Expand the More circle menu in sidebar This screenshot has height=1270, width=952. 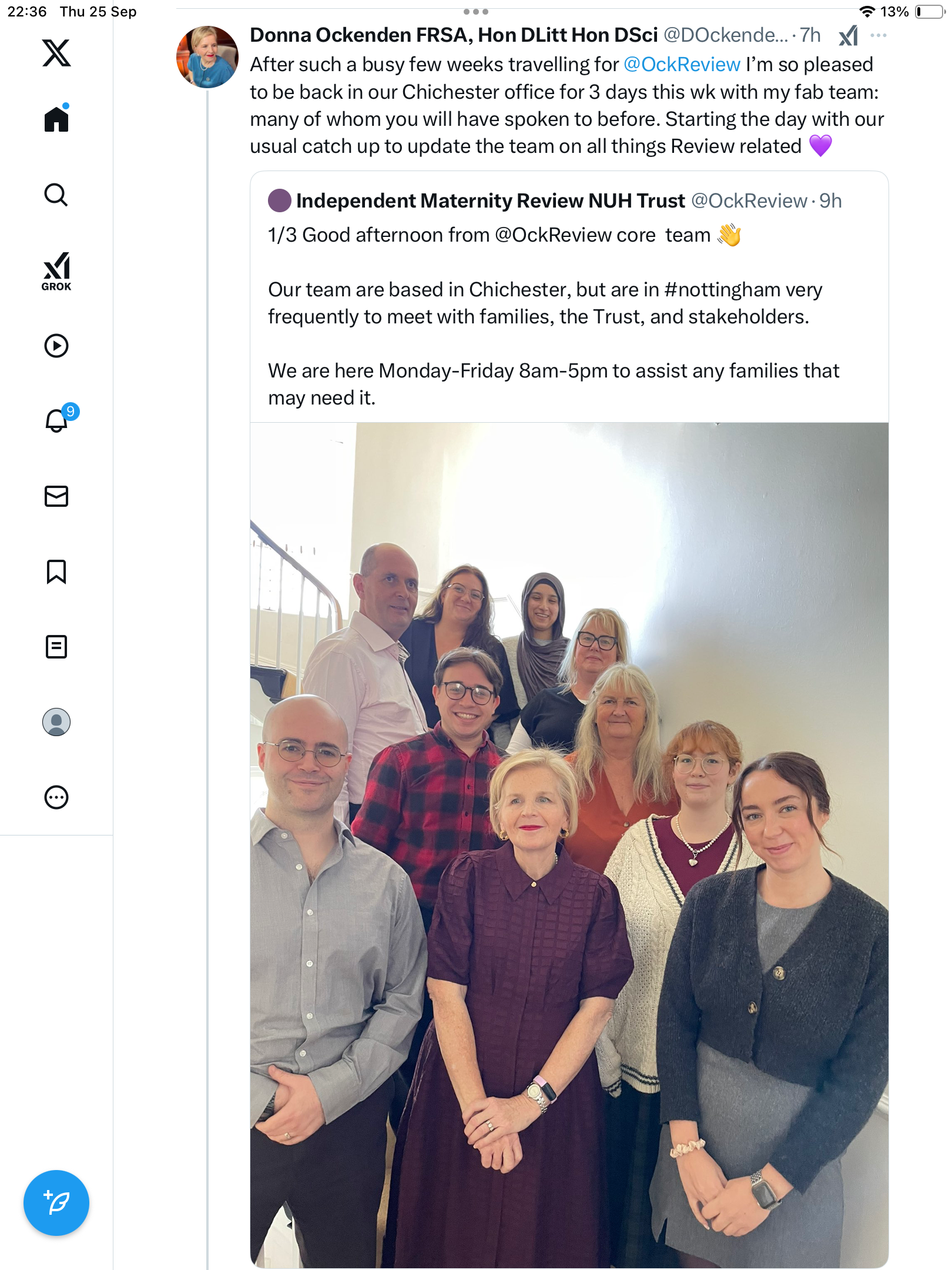pyautogui.click(x=56, y=797)
